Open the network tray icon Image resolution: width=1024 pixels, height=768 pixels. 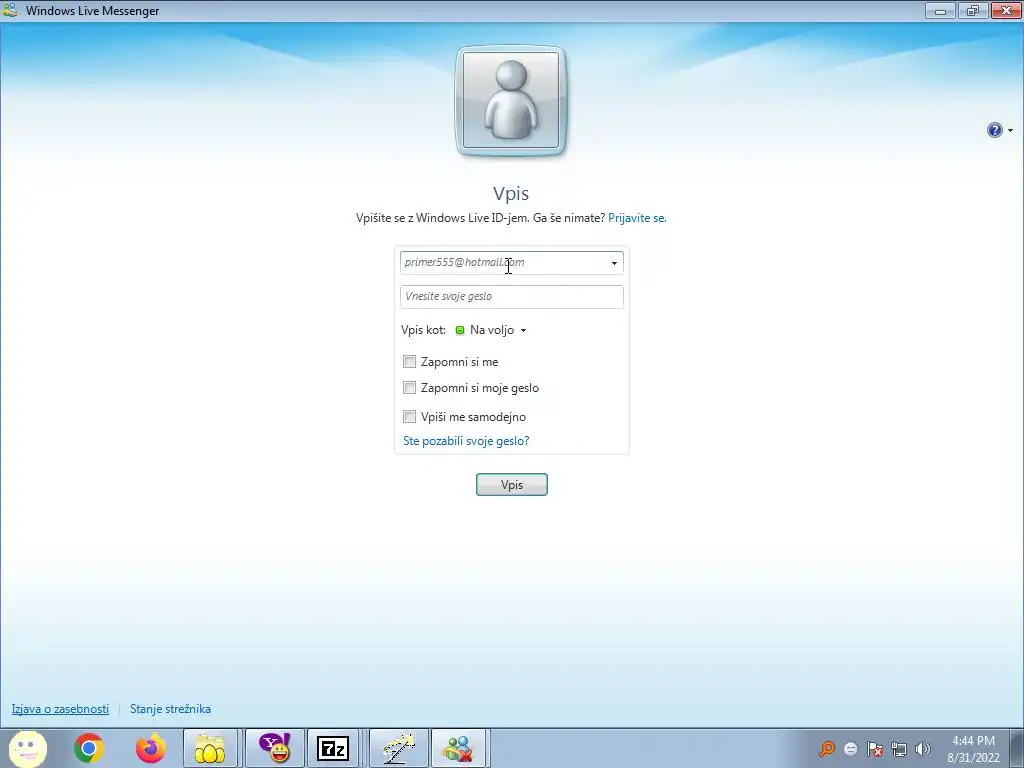[x=899, y=749]
